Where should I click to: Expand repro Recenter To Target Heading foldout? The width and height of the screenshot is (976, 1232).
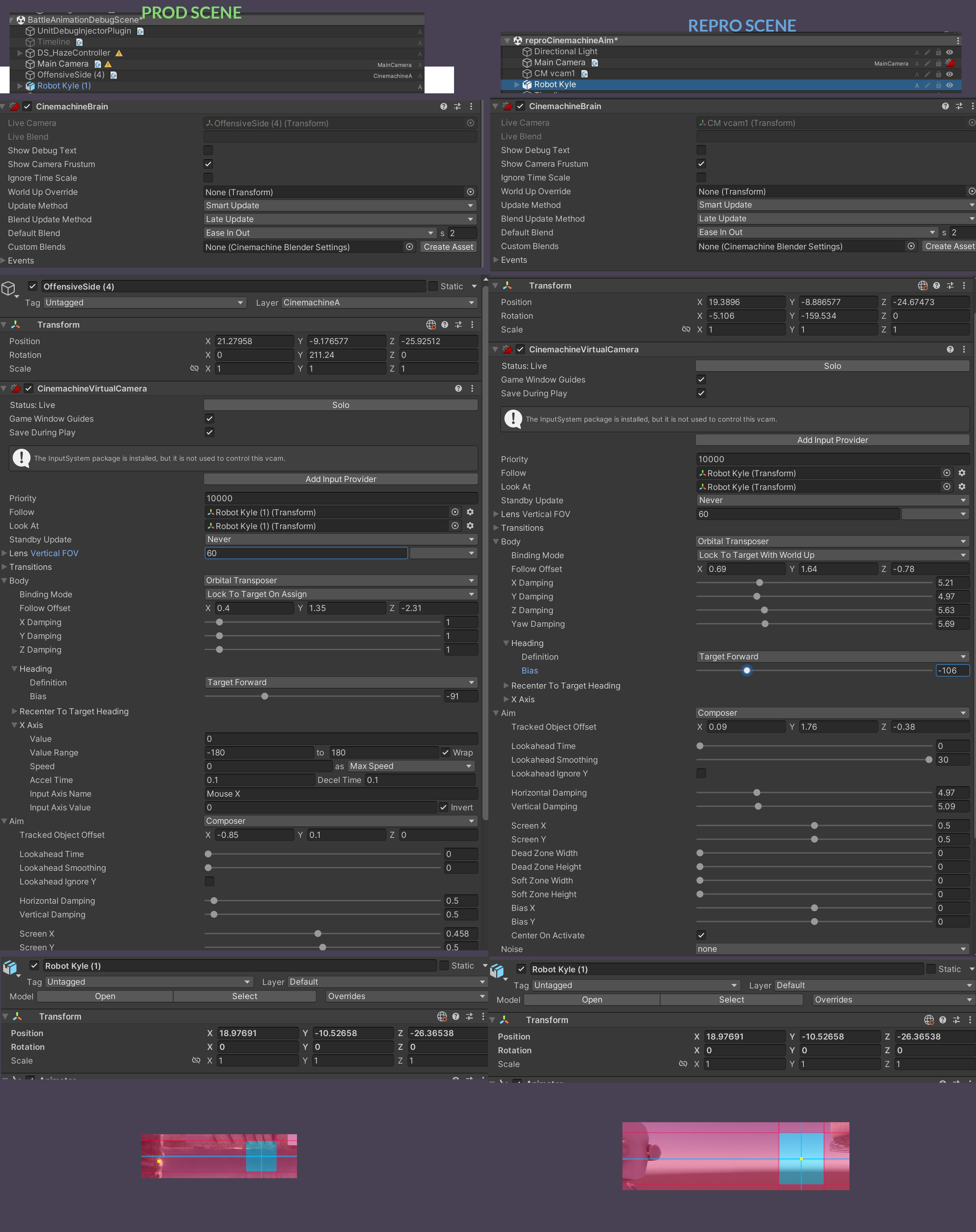507,686
